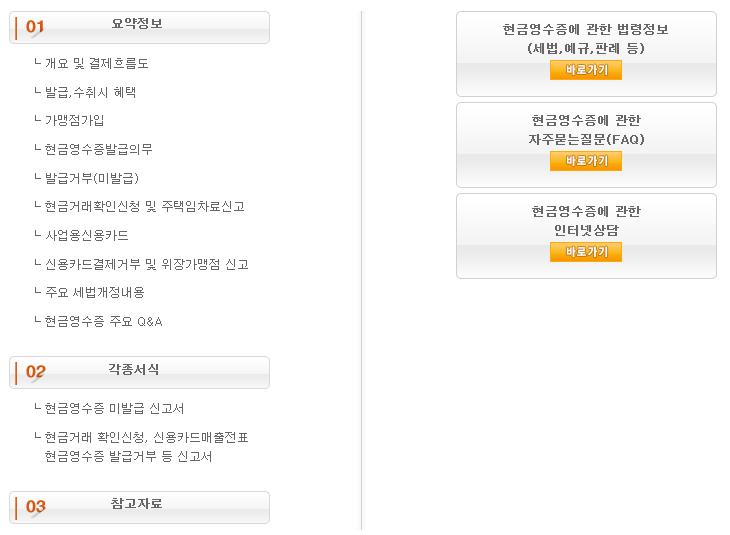Screen dimensions: 730x535
Task: Click 현금영수증에 관한 인터넷상담 banner title
Action: point(586,220)
